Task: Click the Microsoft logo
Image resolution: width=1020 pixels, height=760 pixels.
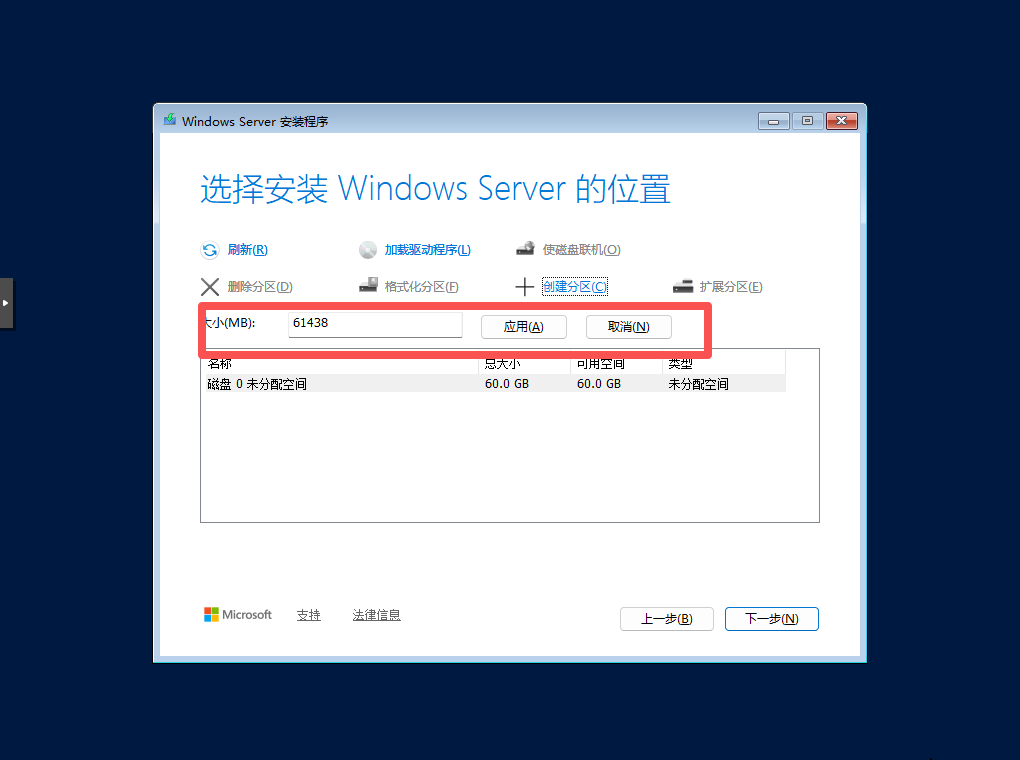Action: pos(211,615)
